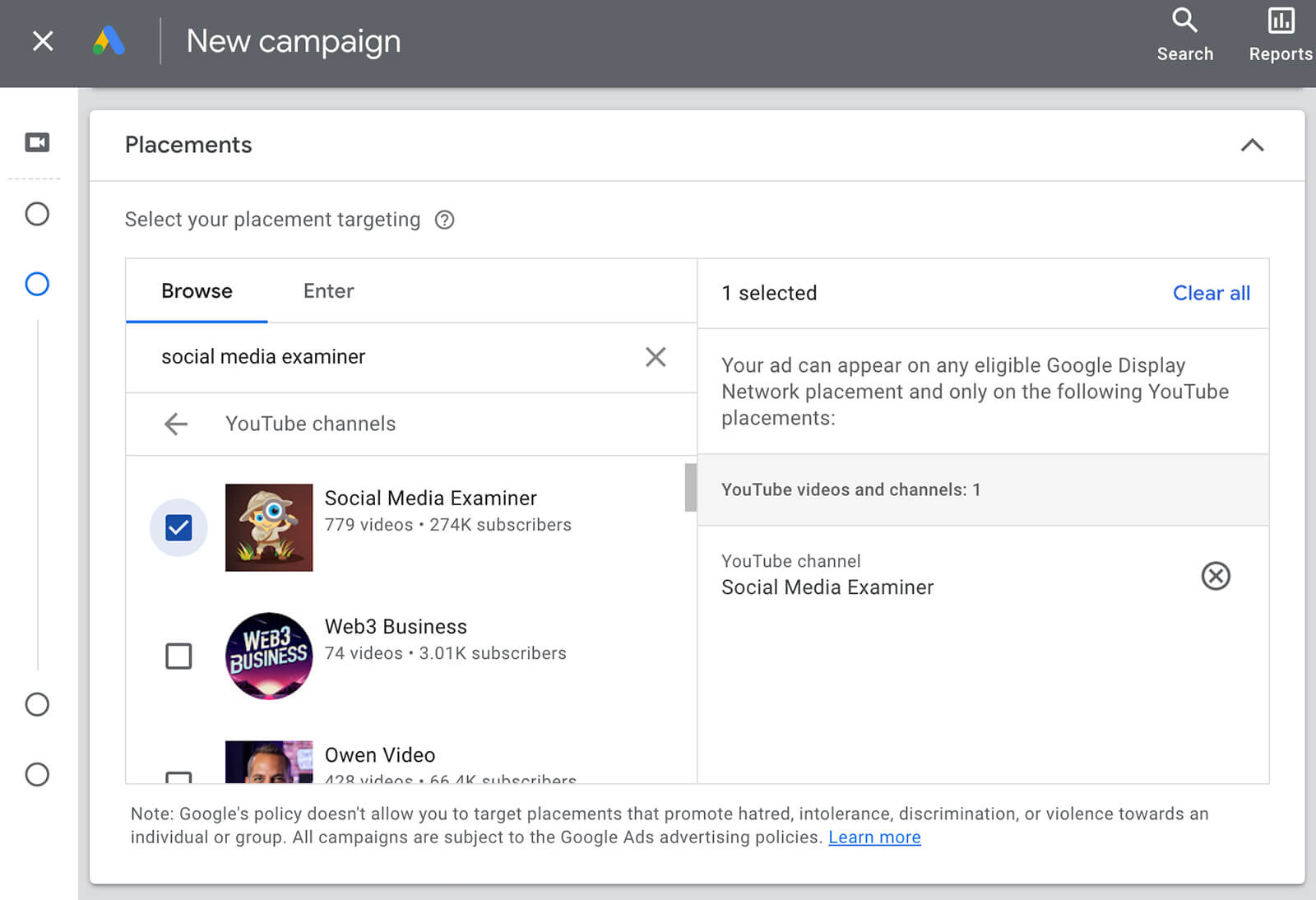Select the third sidebar step circle

[37, 704]
